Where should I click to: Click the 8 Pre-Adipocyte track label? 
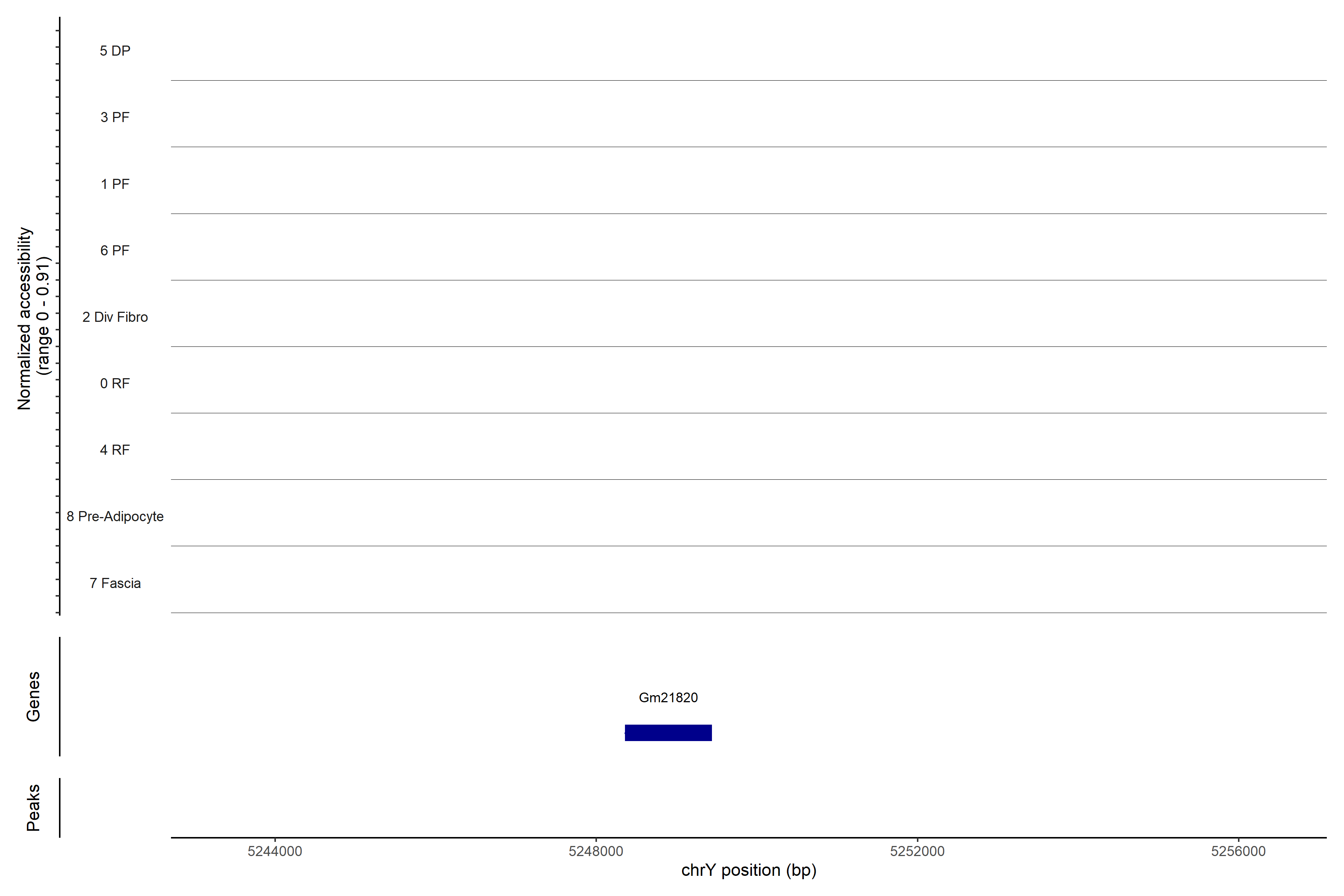(x=115, y=517)
